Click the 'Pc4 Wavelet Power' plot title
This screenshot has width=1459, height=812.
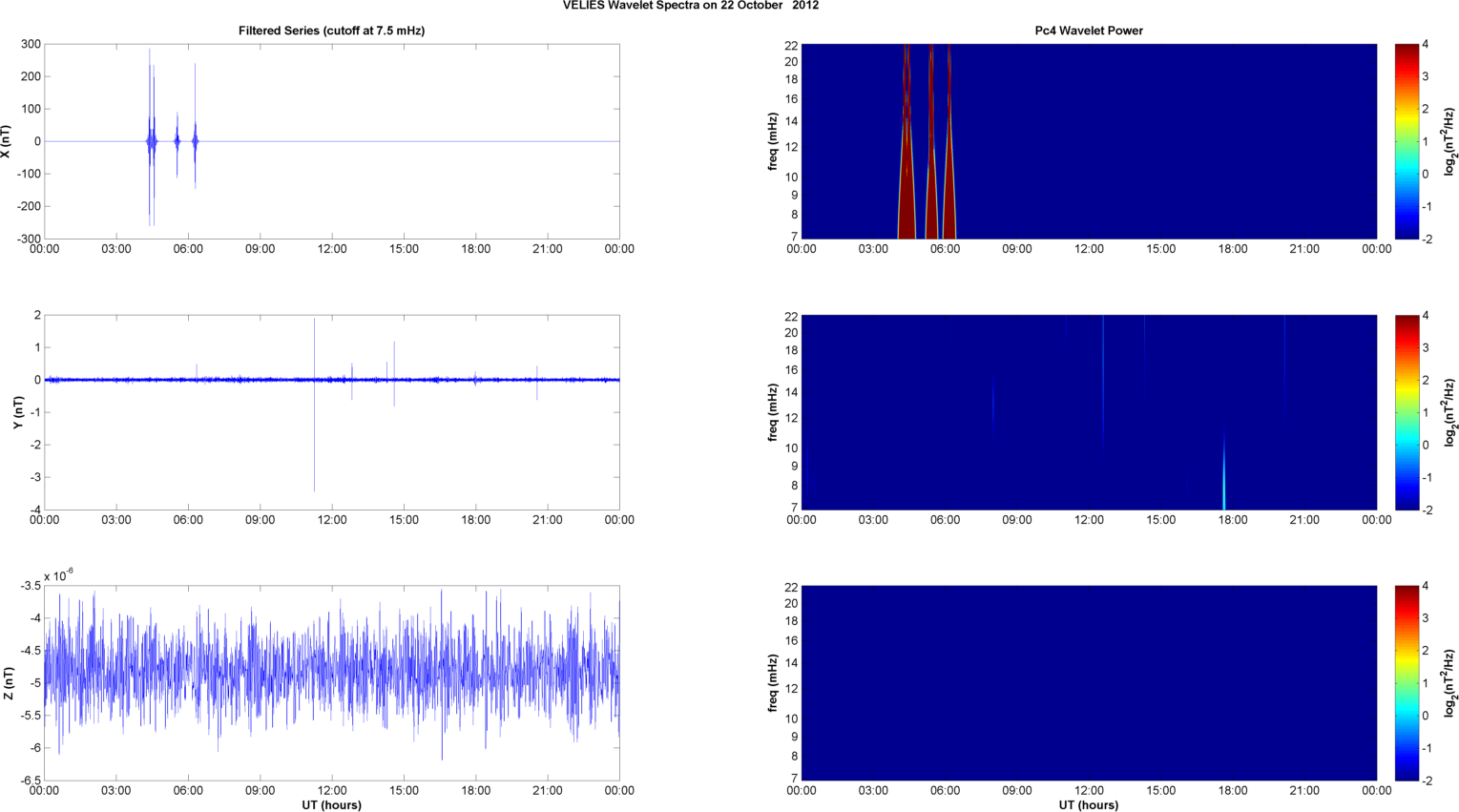click(x=1088, y=31)
